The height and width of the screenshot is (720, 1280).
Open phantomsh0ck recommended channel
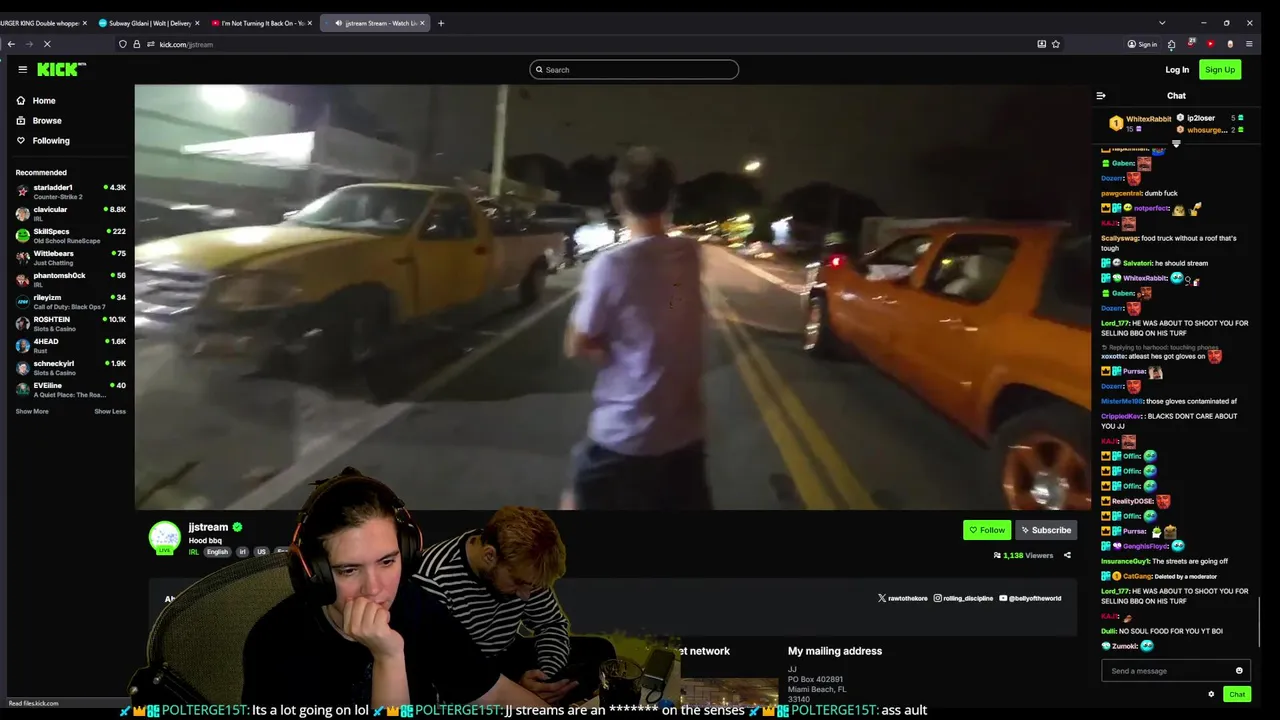tap(70, 279)
